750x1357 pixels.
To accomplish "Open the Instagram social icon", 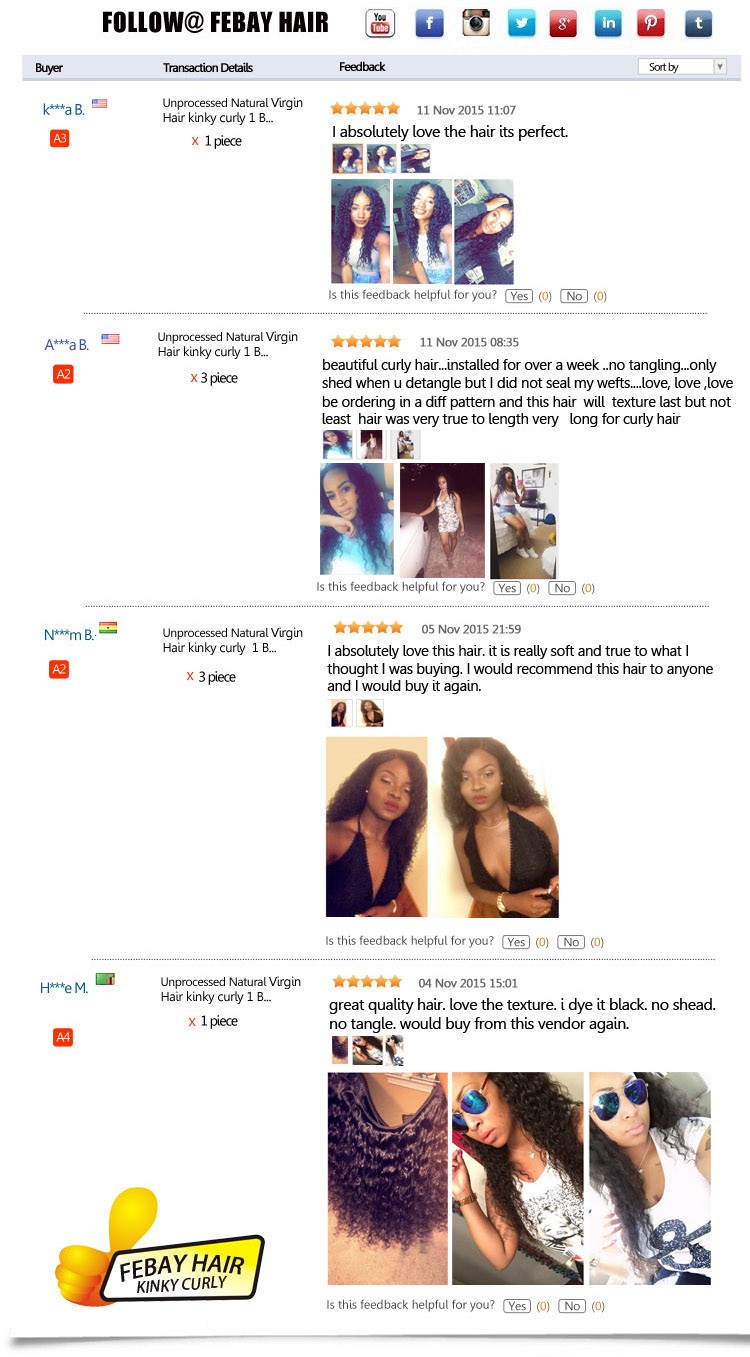I will tap(476, 23).
